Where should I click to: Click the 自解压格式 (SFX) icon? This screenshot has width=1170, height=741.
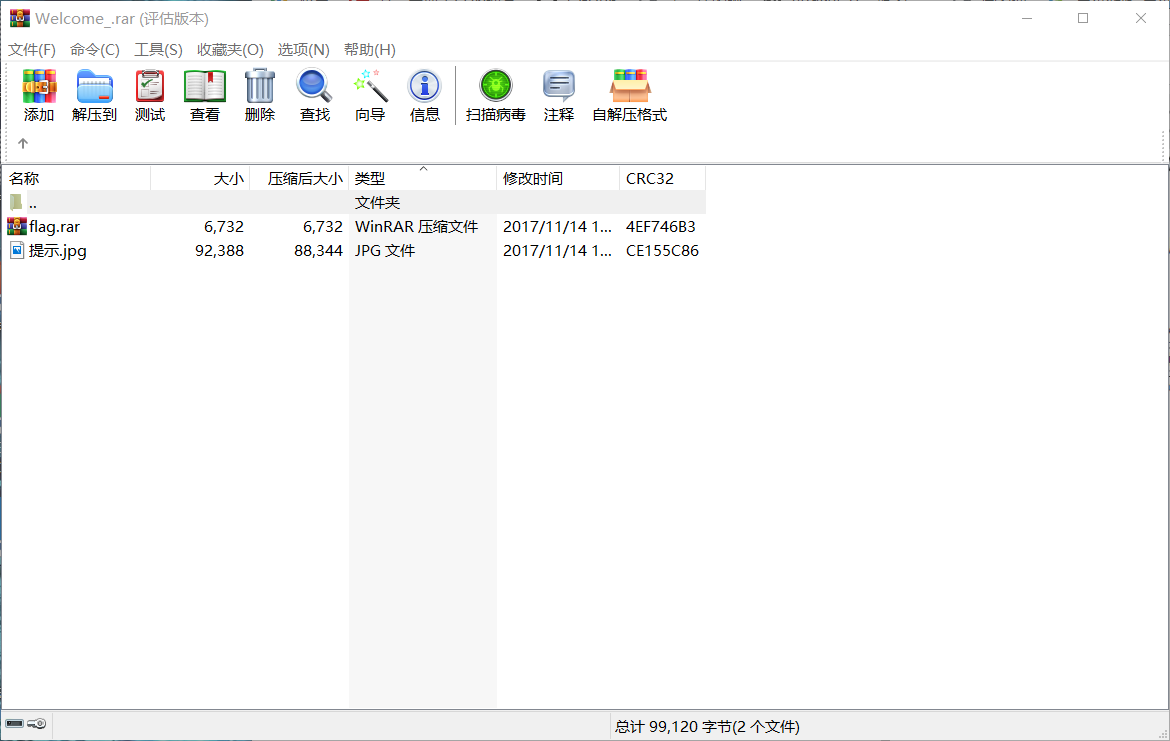pyautogui.click(x=630, y=87)
